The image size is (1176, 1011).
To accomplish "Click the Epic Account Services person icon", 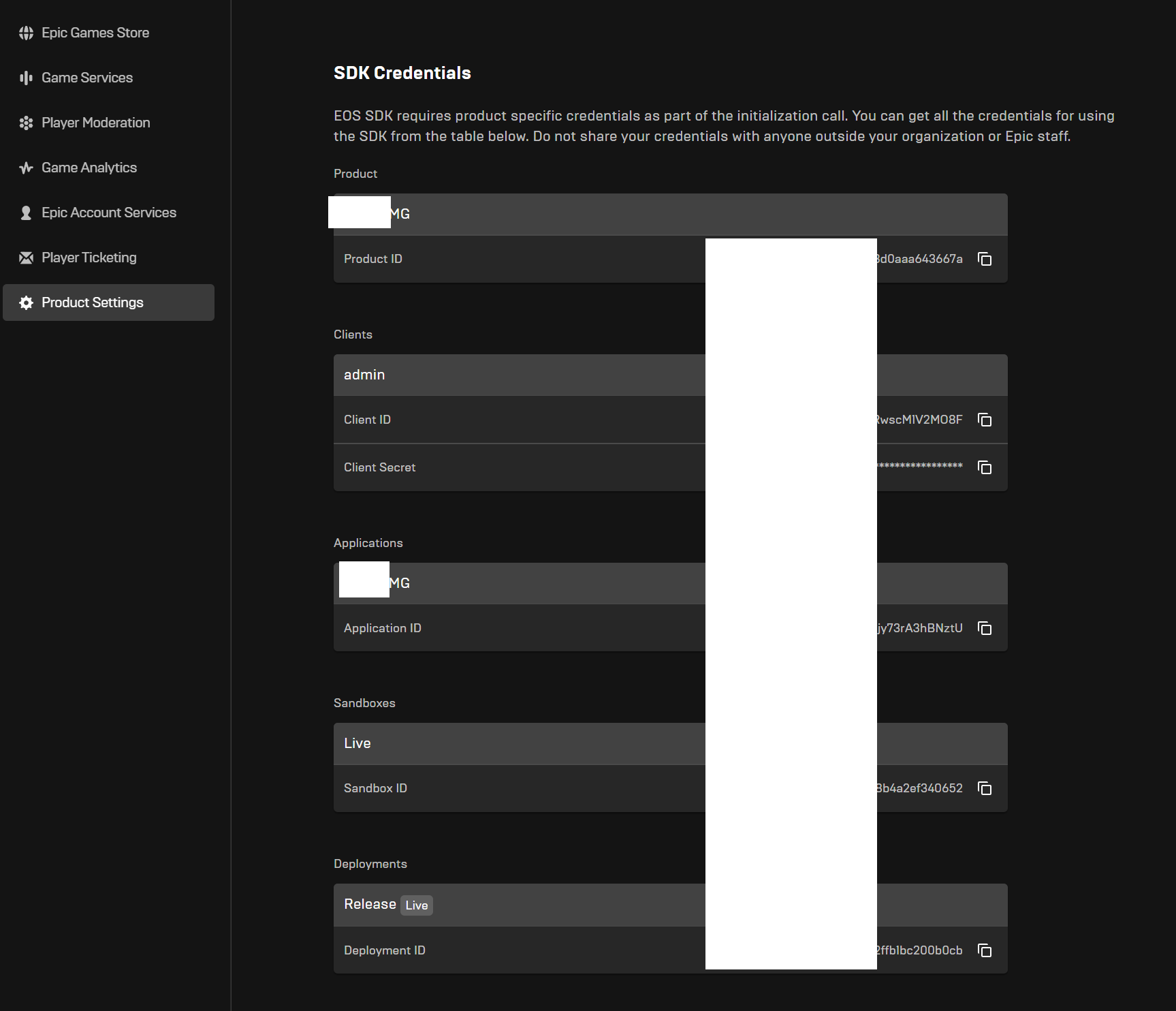I will [x=26, y=213].
